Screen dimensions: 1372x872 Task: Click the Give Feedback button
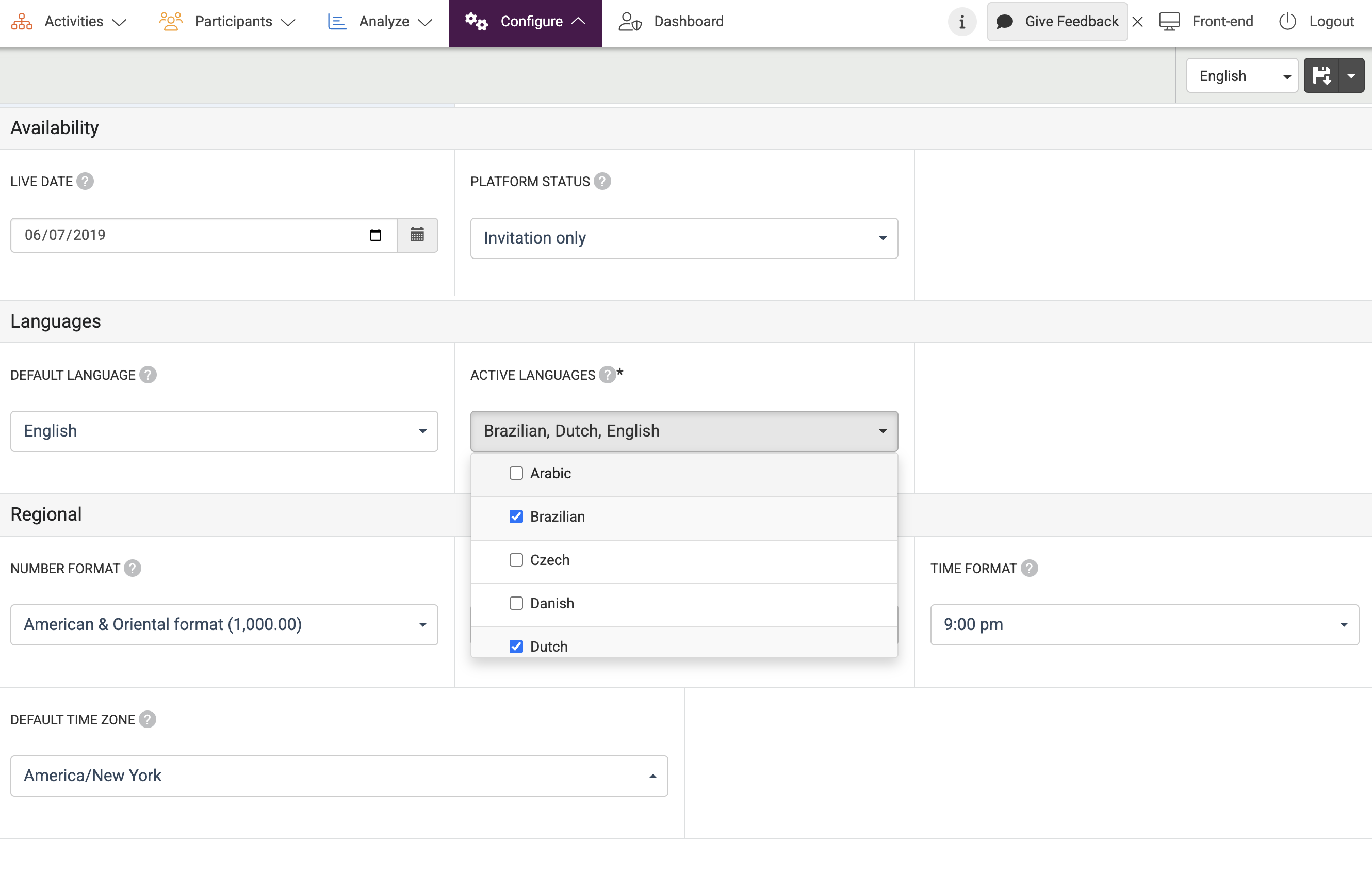1057,22
